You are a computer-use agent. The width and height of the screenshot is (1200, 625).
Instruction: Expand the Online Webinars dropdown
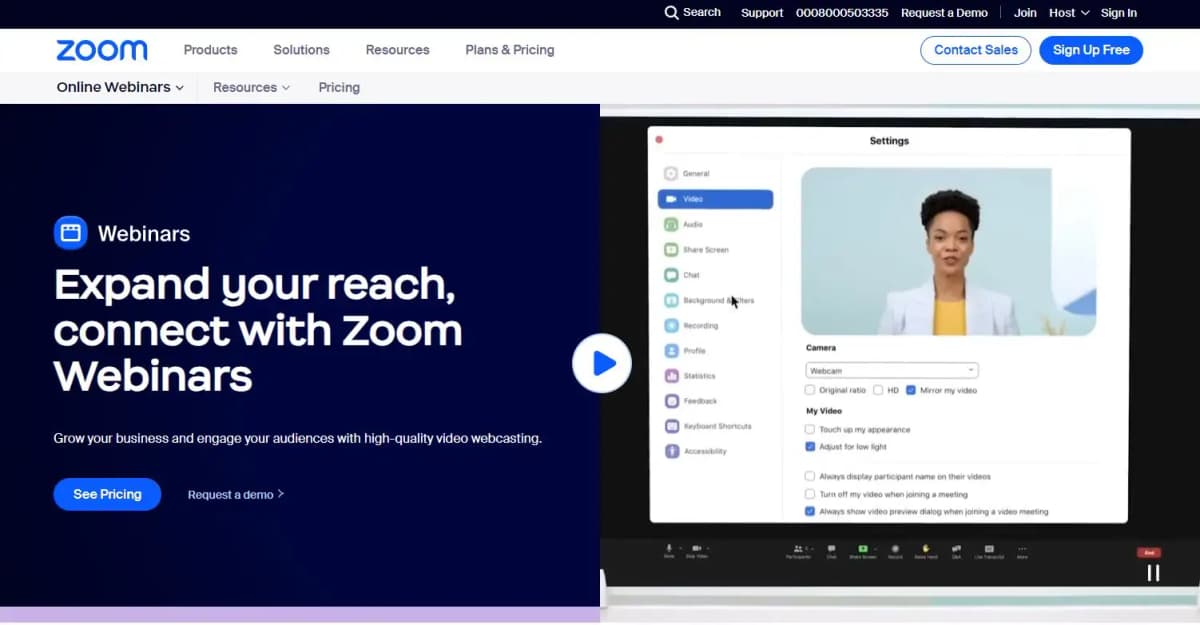[x=120, y=88]
